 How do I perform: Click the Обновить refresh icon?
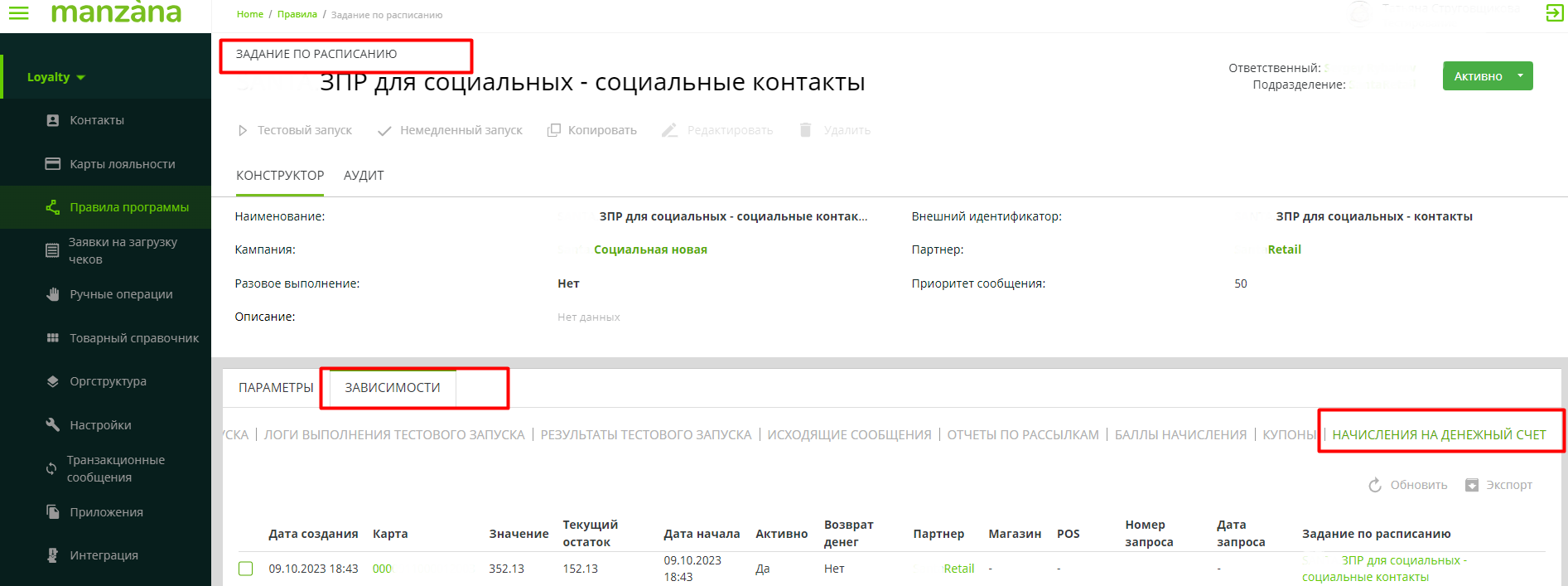1375,485
